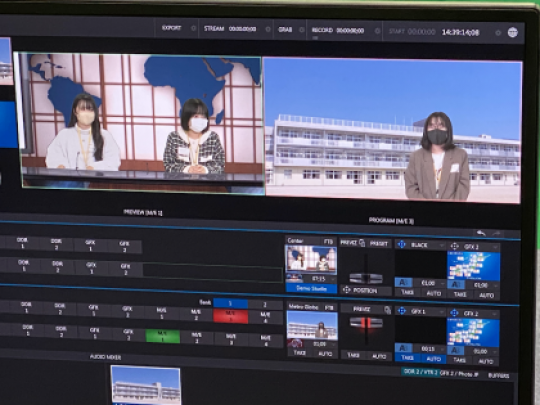Select Bank 2
This screenshot has width=540, height=405.
(x=265, y=304)
